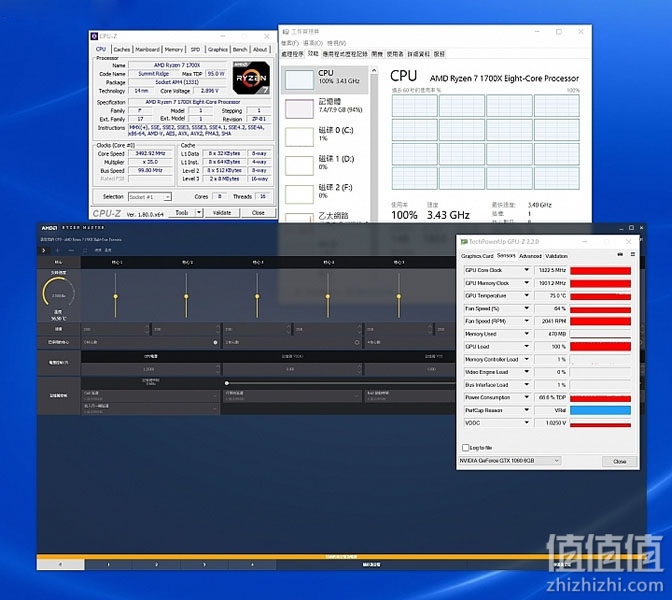
Task: Select the memory (7.4/7.9 GB) thumbnail in Task Manager
Action: (299, 109)
